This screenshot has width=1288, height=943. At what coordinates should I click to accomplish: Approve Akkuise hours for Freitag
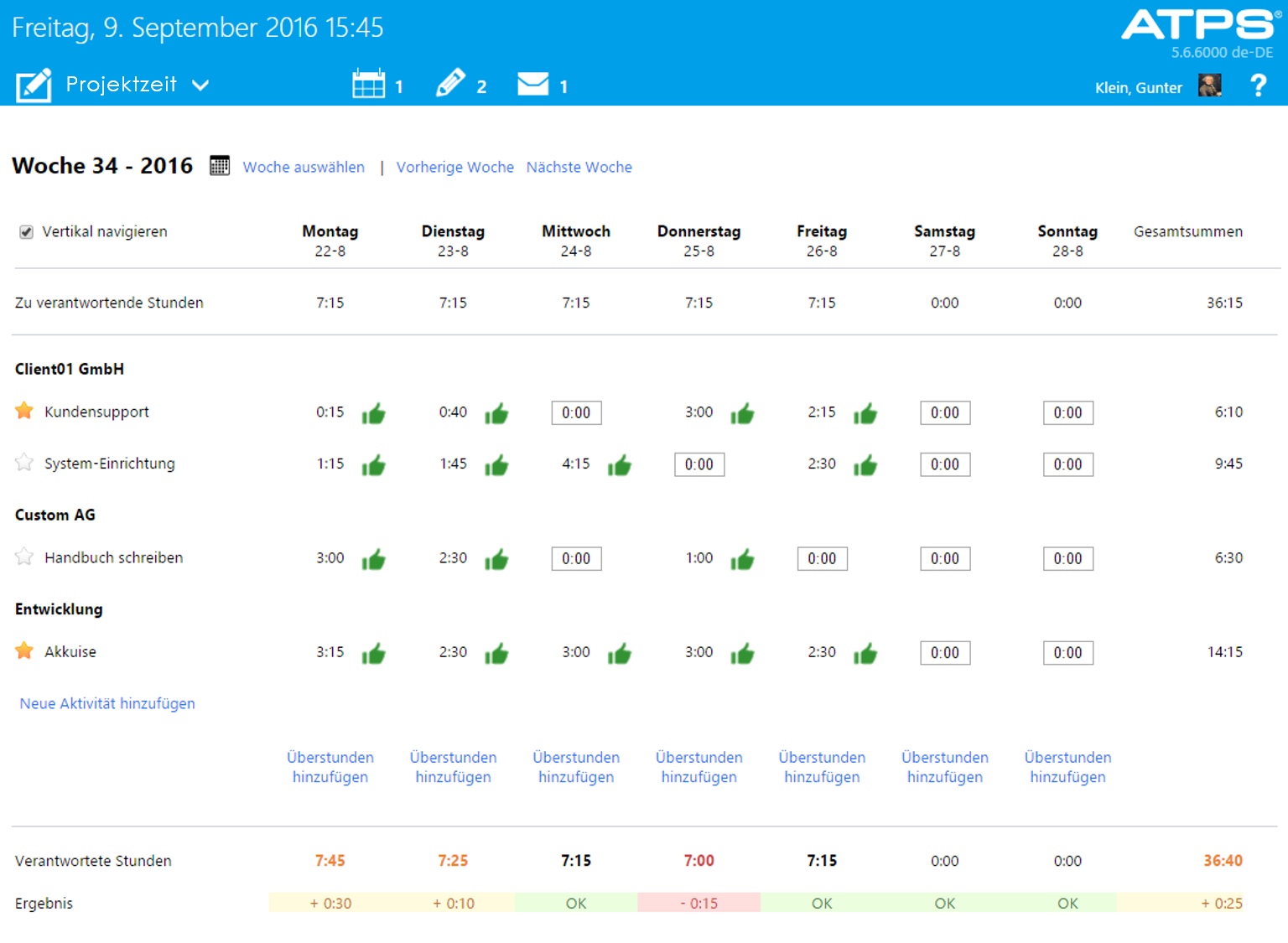pyautogui.click(x=866, y=653)
